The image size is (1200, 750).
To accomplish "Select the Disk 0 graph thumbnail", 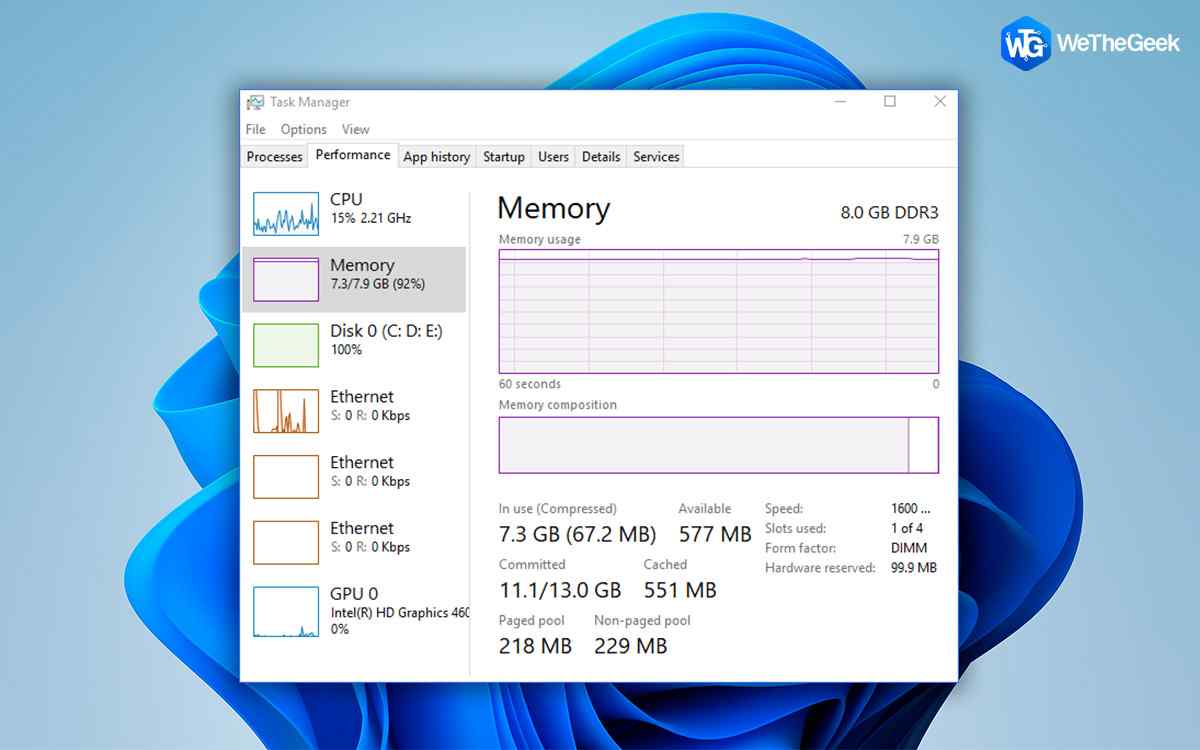I will [286, 345].
